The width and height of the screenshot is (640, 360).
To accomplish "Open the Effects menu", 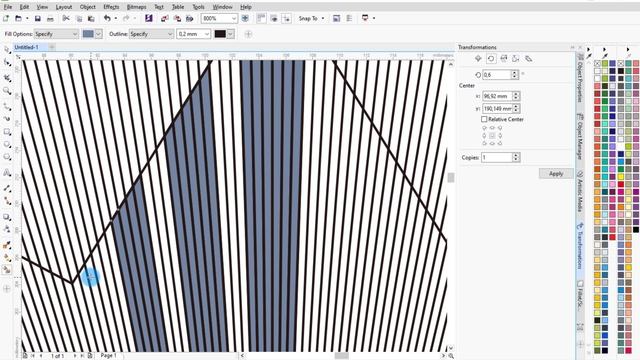I will click(x=111, y=7).
